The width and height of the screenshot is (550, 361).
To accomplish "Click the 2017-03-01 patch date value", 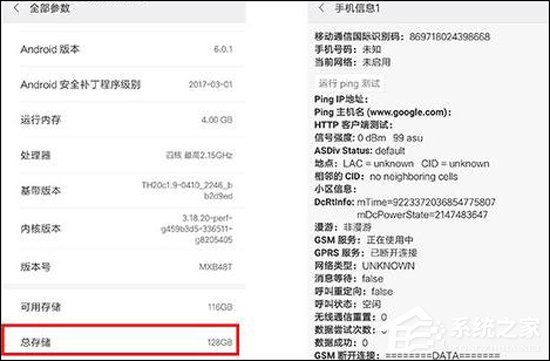I will tap(210, 85).
